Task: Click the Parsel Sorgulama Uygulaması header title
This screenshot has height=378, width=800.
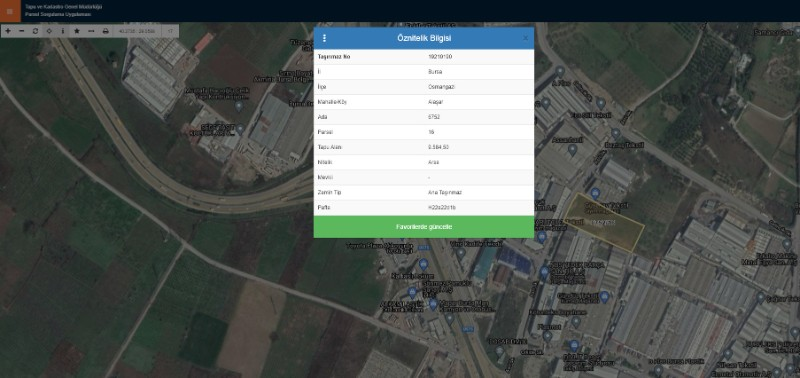Action: point(58,14)
